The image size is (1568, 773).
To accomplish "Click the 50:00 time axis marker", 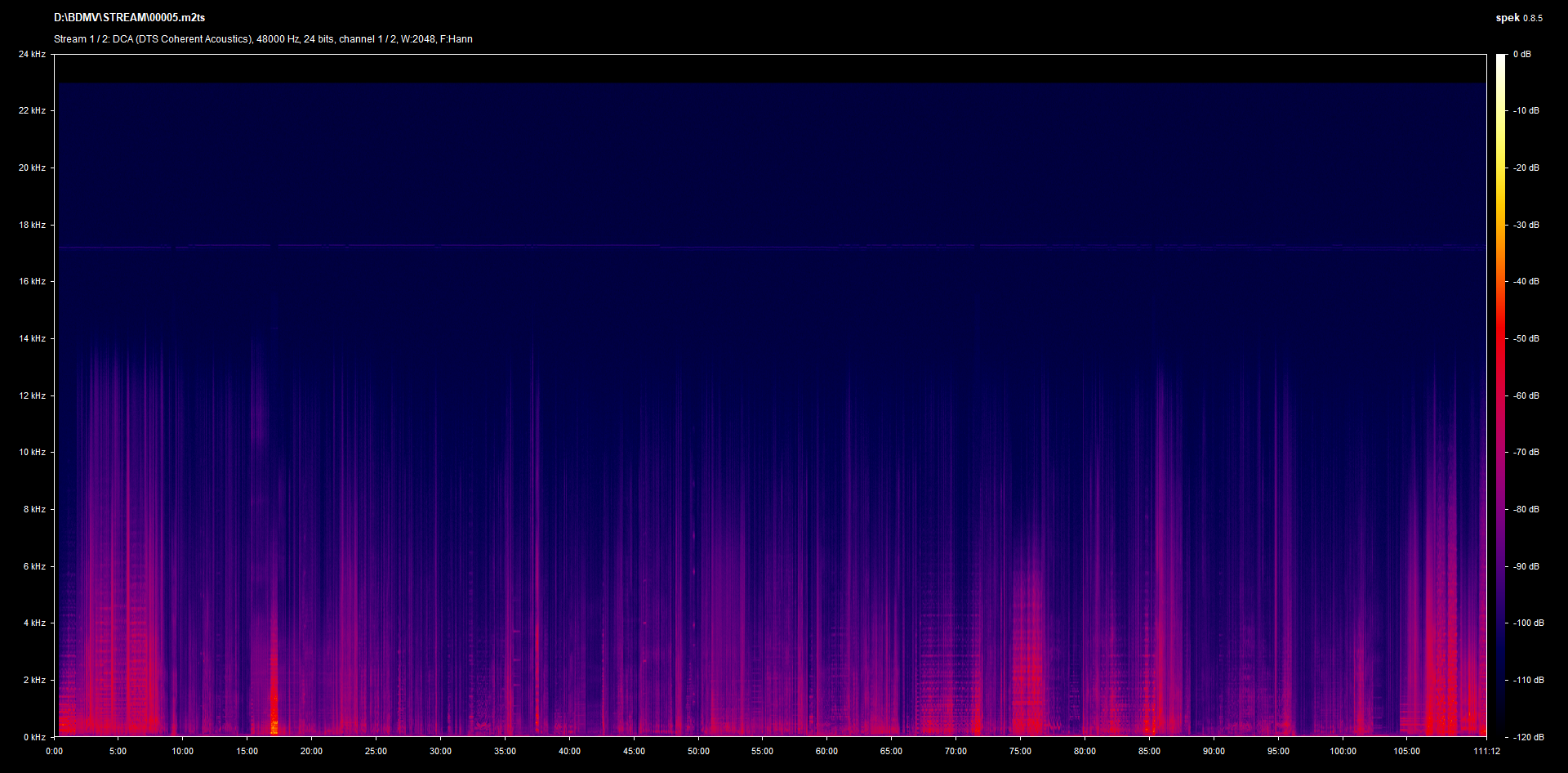I will pos(698,751).
